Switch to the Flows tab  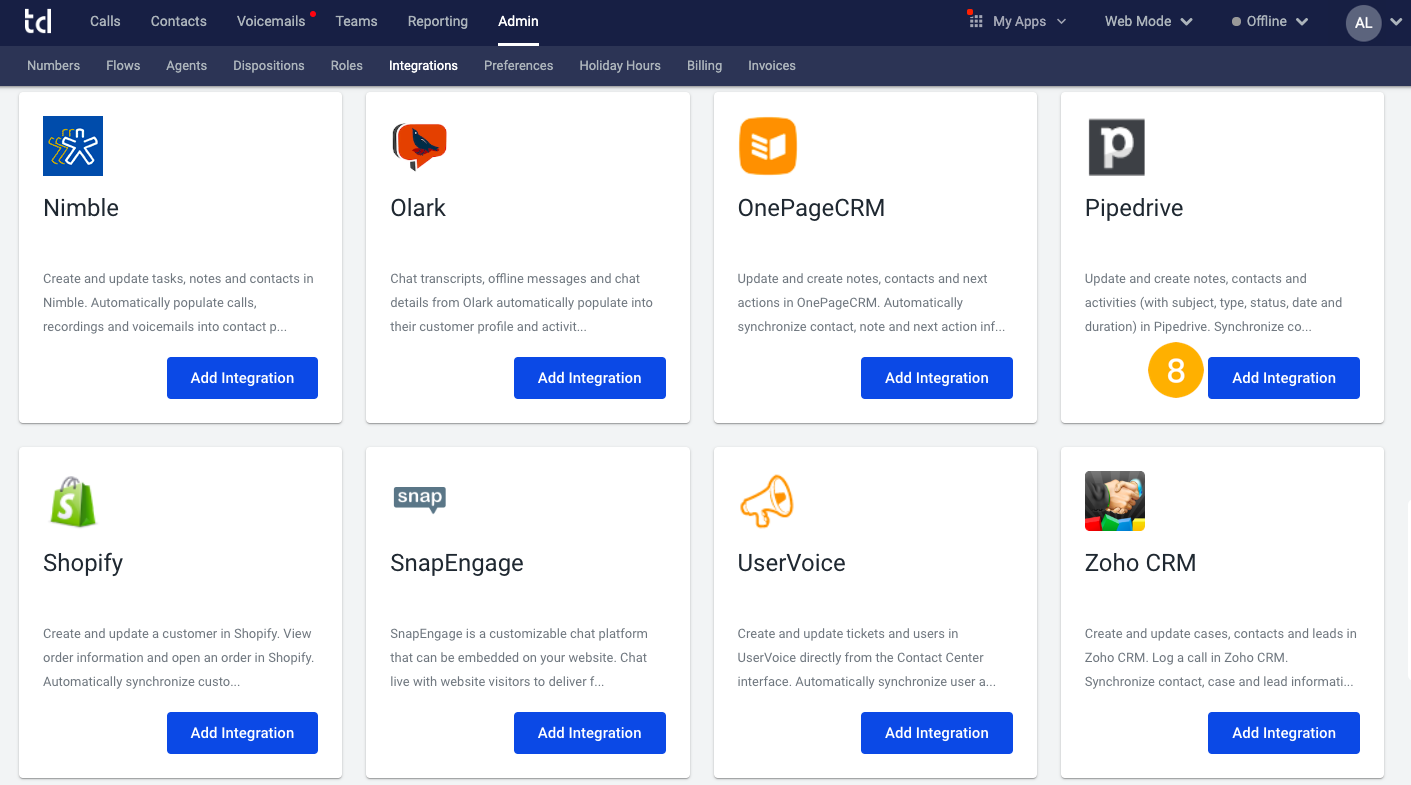(122, 65)
